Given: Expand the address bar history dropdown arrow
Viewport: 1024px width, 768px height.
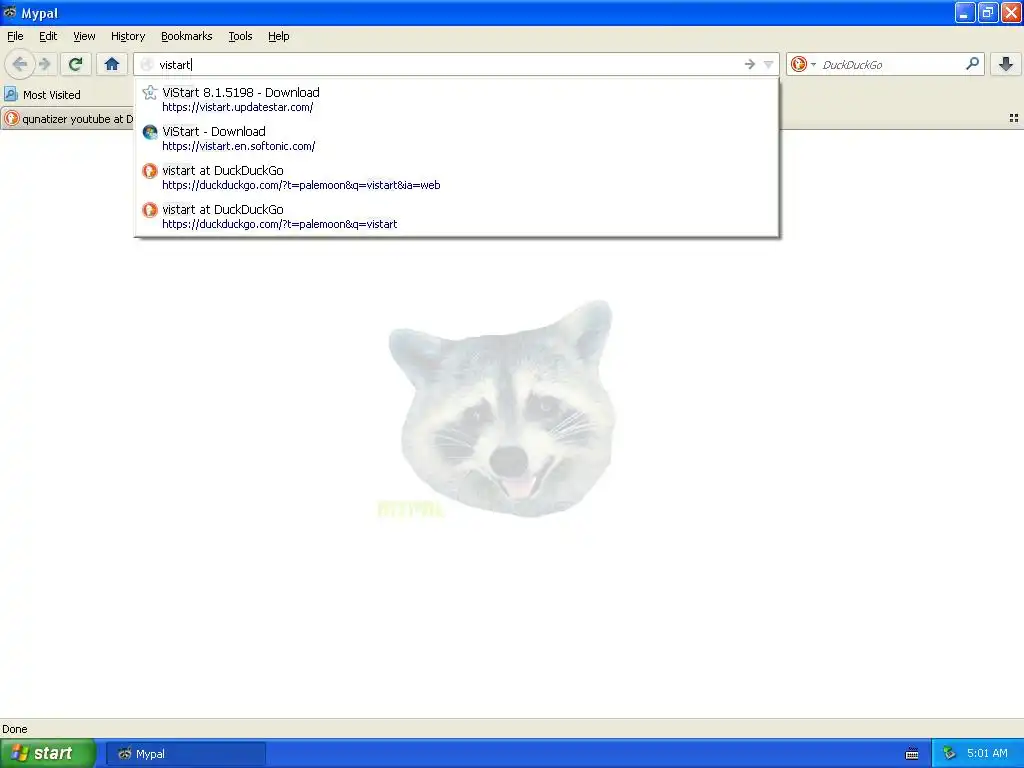Looking at the screenshot, I should click(769, 64).
